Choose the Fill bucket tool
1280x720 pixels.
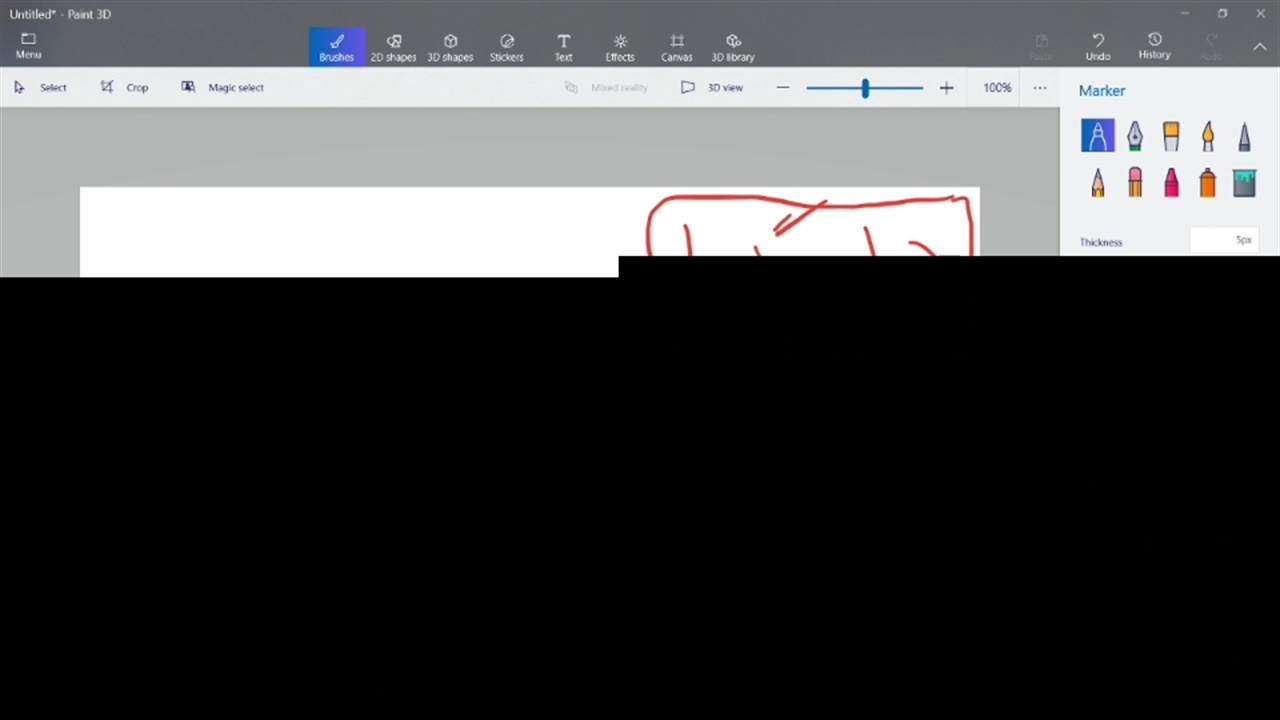click(x=1244, y=183)
